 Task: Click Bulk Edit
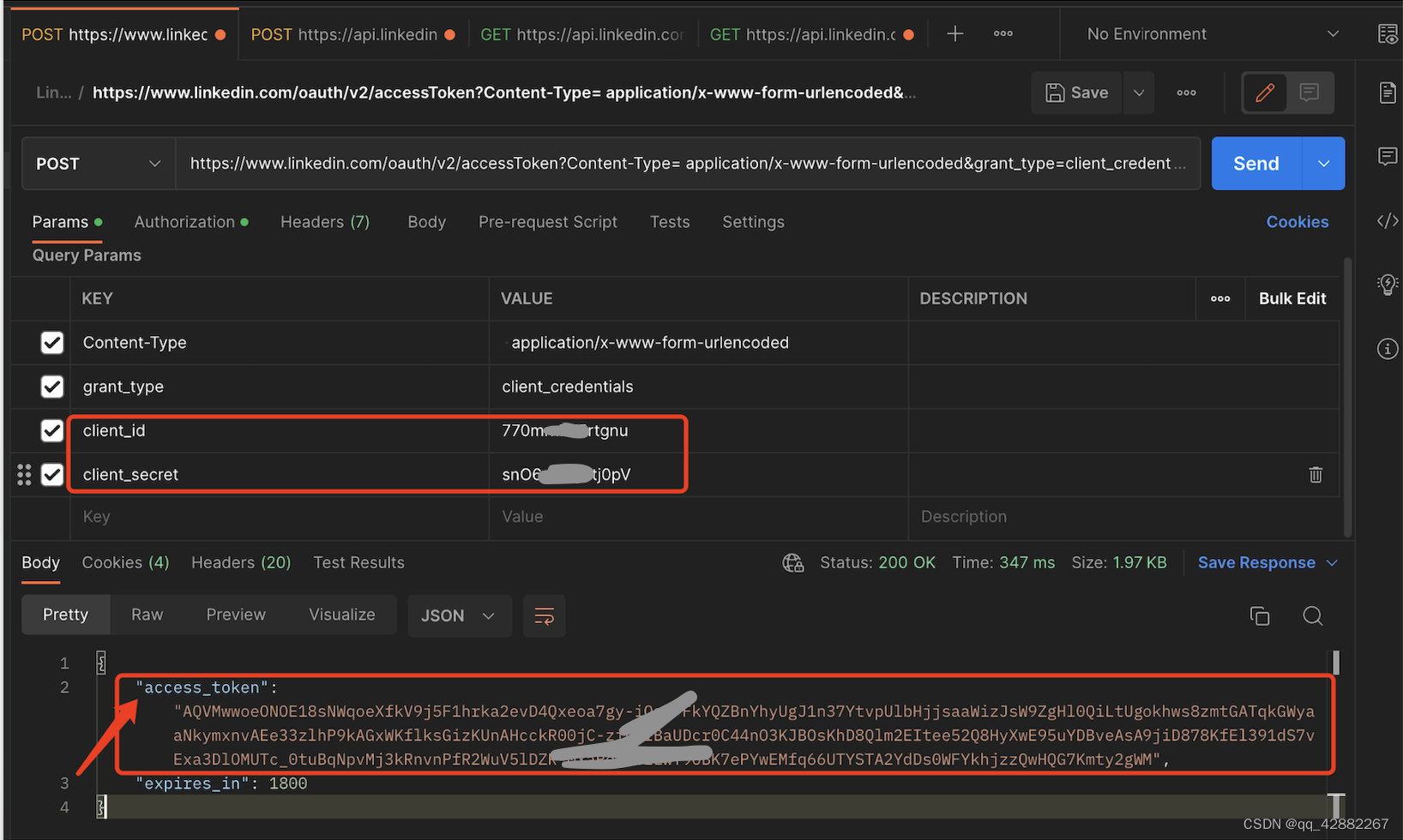1292,299
